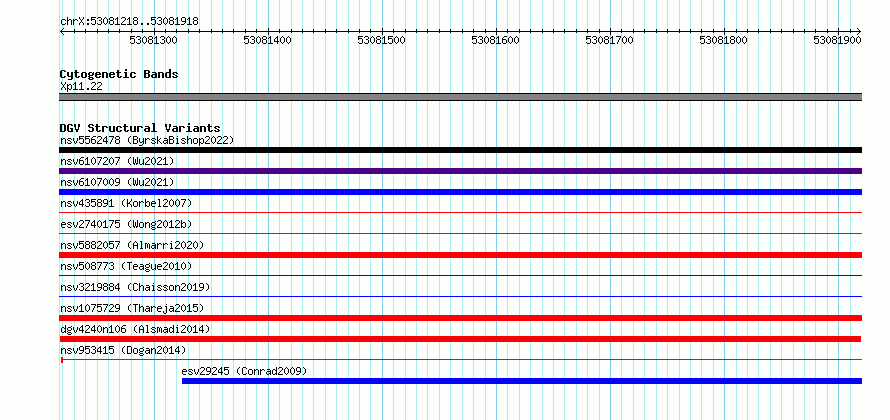Viewport: 890px width, 420px height.
Task: Select the thick red nsv1075729 bar
Action: coord(460,318)
